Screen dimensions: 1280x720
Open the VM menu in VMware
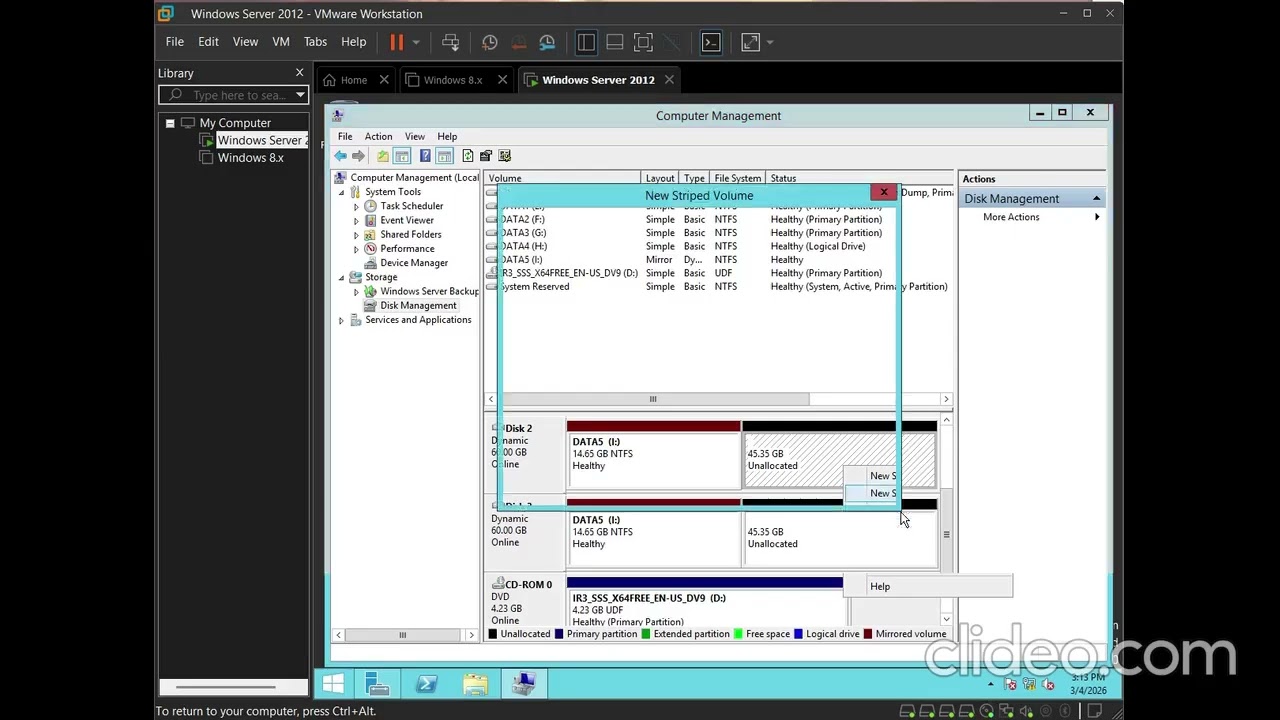coord(281,42)
